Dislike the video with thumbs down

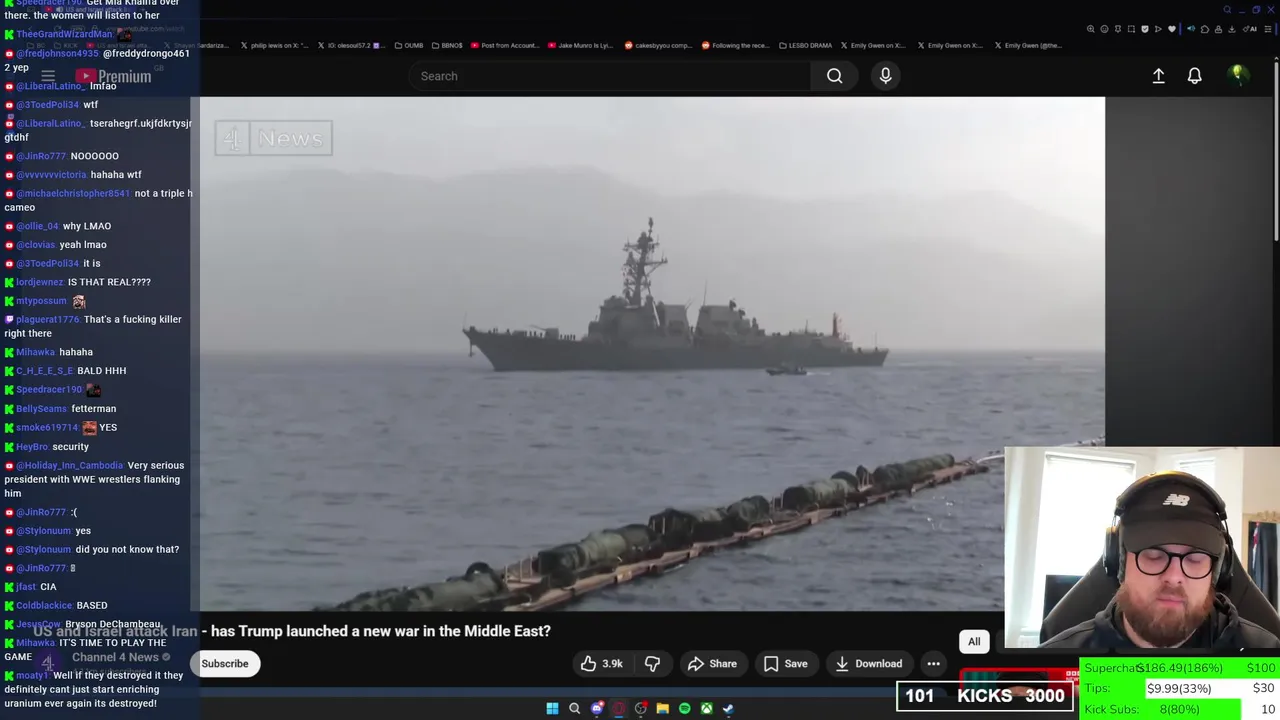[x=652, y=663]
